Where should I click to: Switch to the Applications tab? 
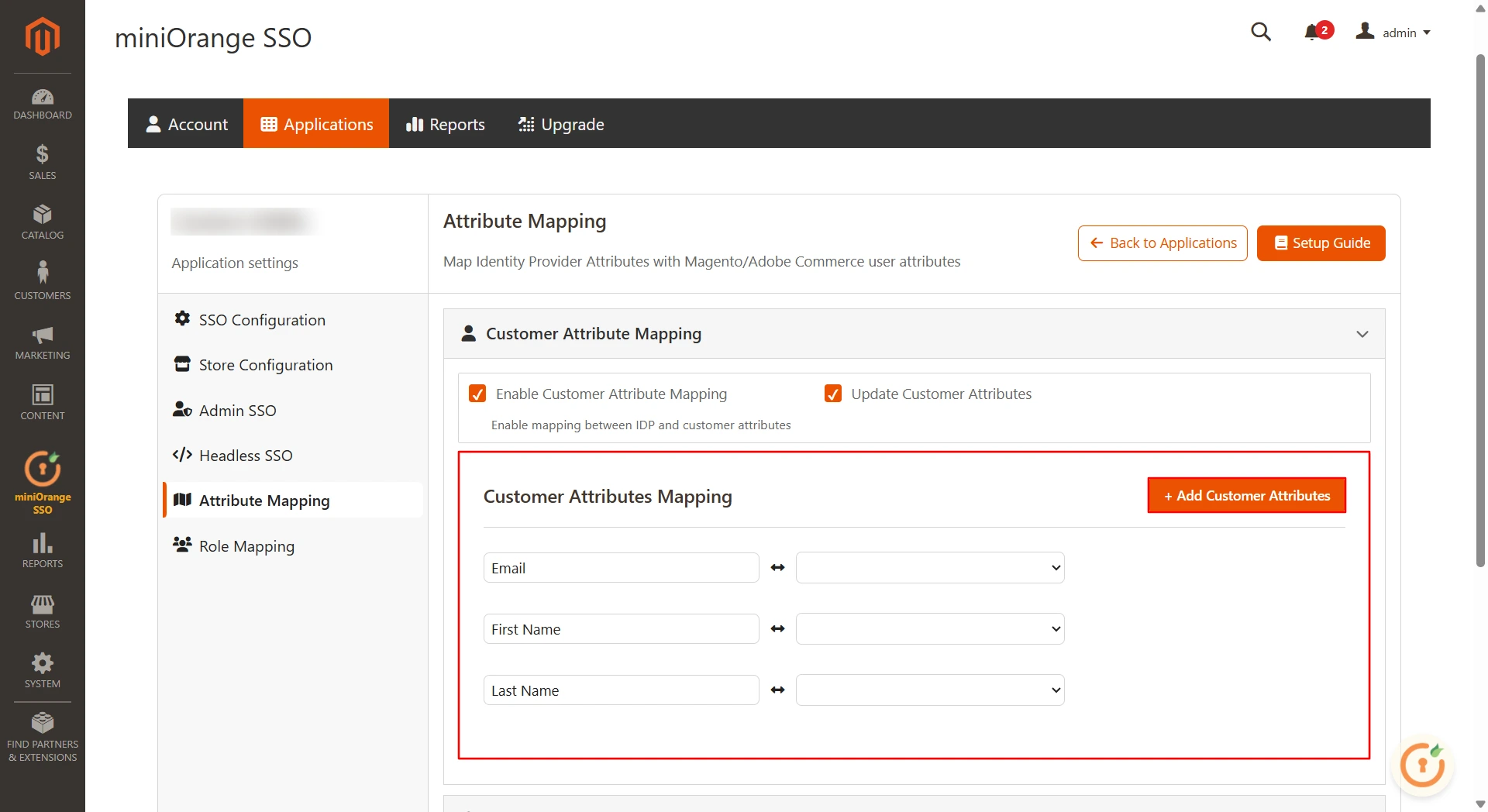click(316, 124)
